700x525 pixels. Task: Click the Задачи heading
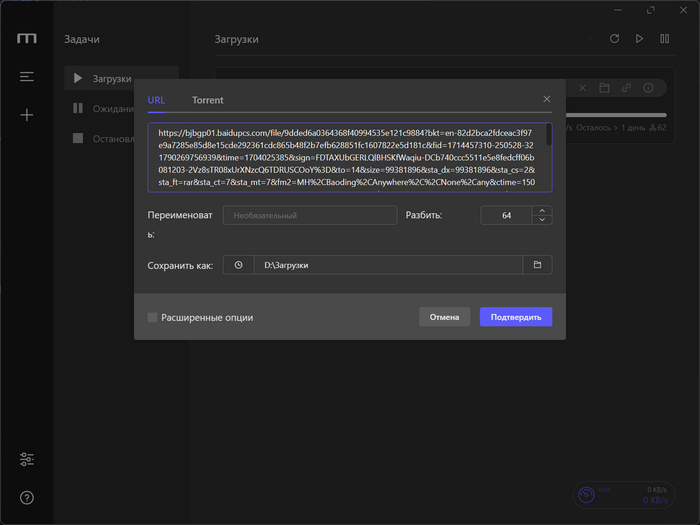tap(82, 39)
